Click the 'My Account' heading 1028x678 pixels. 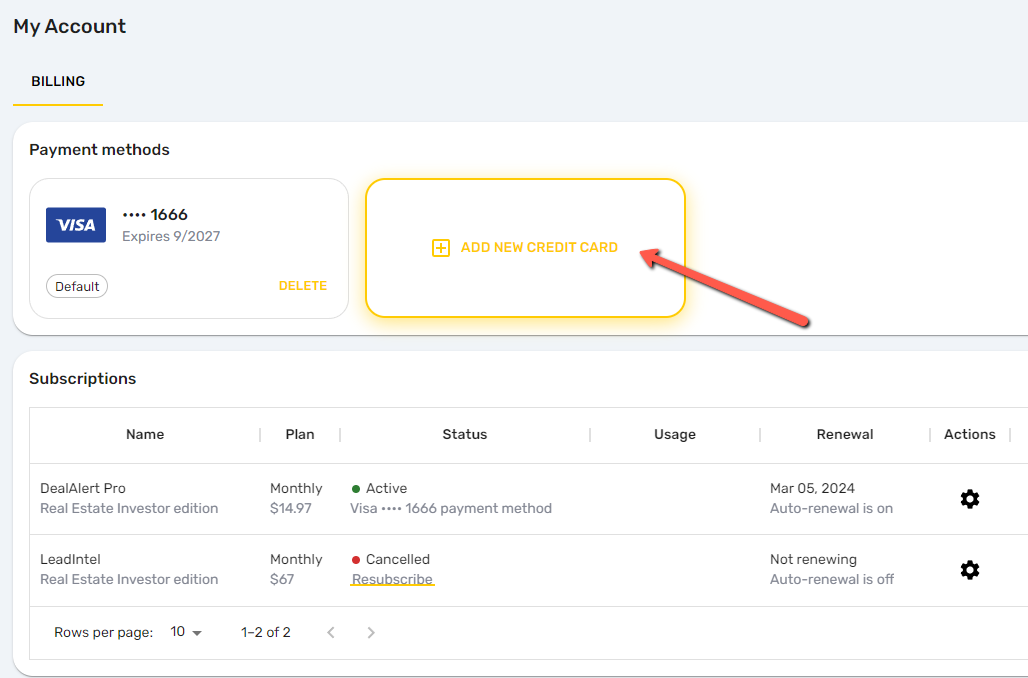[69, 26]
